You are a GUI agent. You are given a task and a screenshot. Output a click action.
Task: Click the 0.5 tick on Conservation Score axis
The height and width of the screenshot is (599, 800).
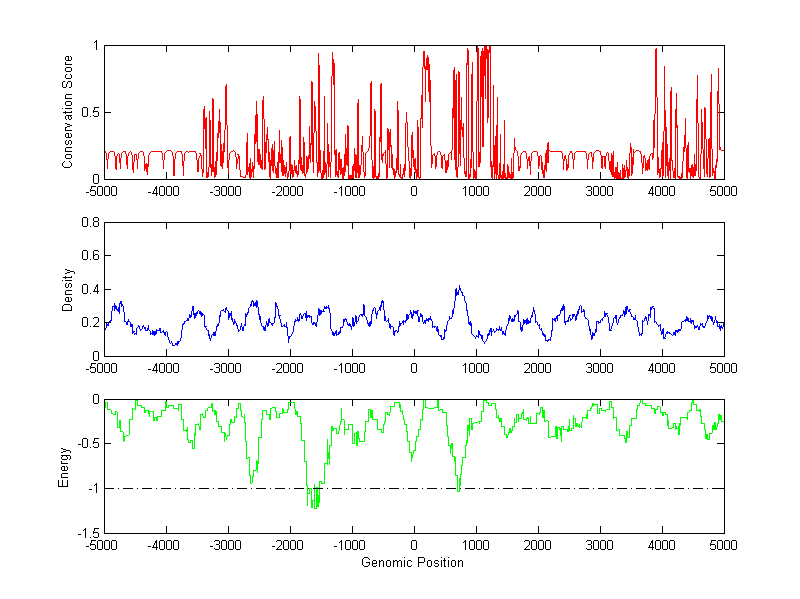click(x=89, y=112)
